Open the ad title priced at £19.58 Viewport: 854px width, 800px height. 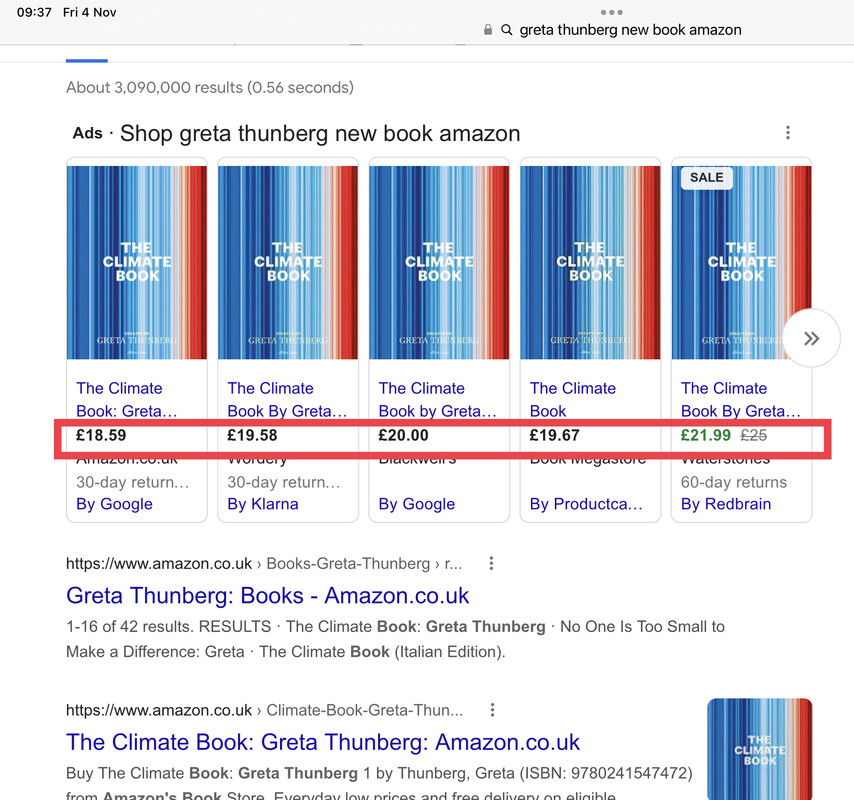(287, 399)
